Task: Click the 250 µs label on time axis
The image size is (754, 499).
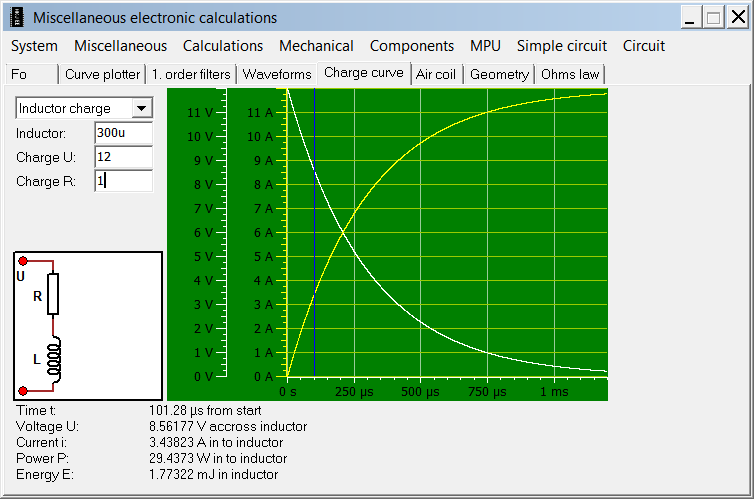Action: tap(354, 392)
